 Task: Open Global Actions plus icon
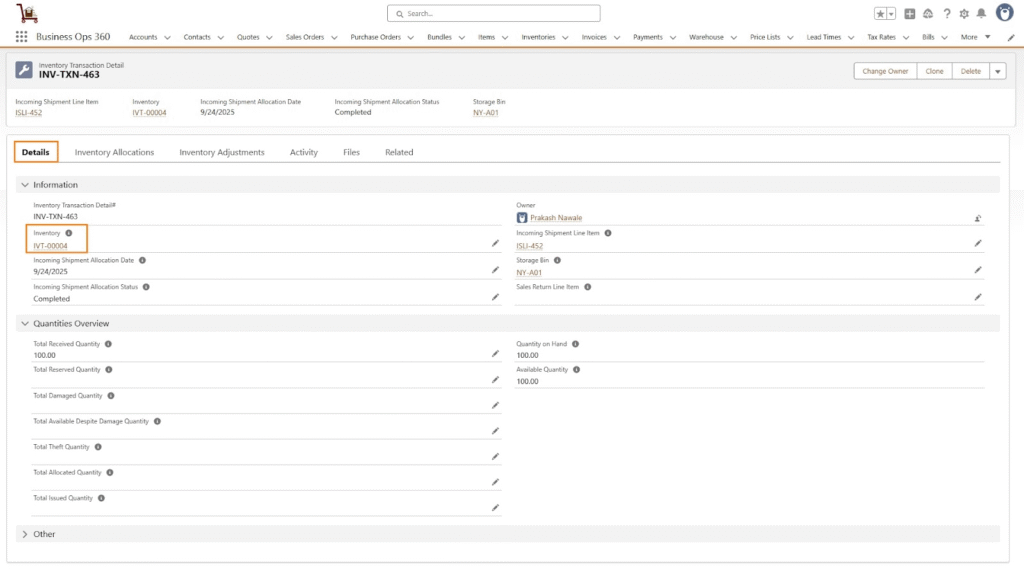(x=910, y=14)
